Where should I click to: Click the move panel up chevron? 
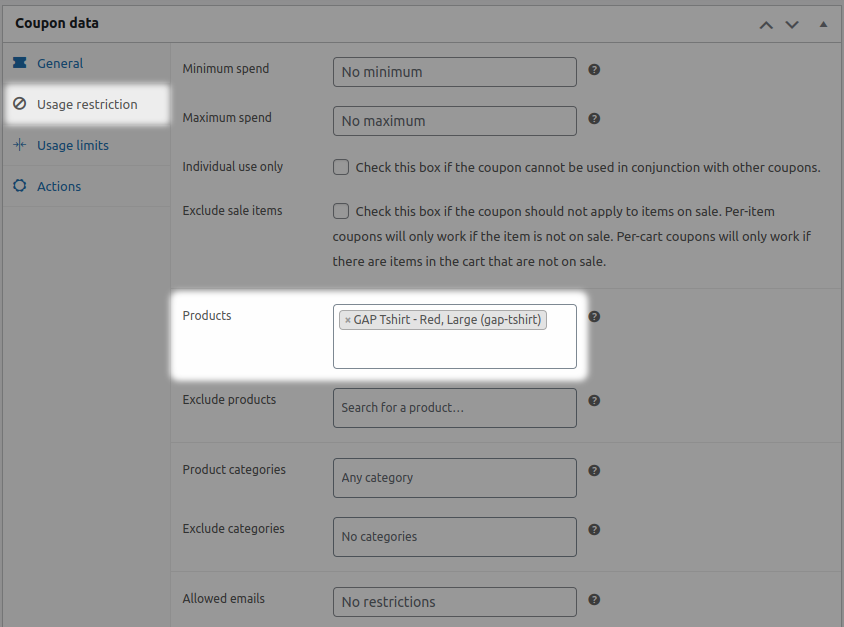click(766, 23)
